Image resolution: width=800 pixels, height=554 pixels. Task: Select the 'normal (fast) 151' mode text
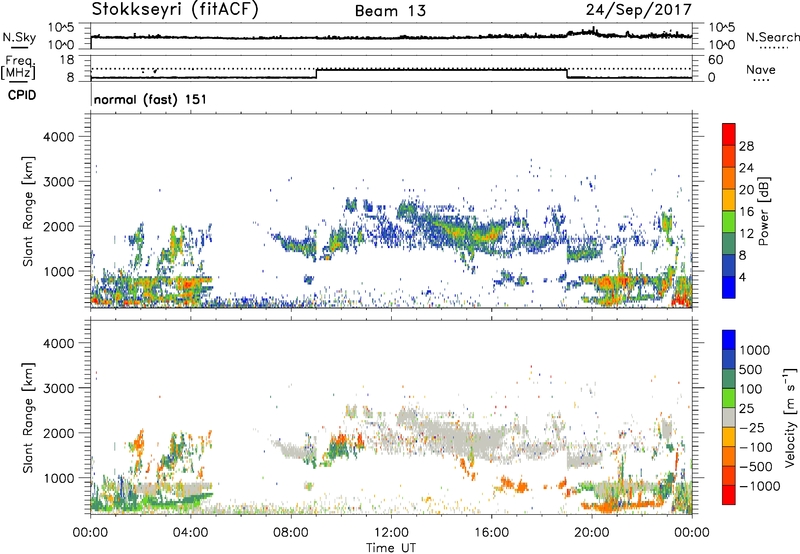pos(151,99)
